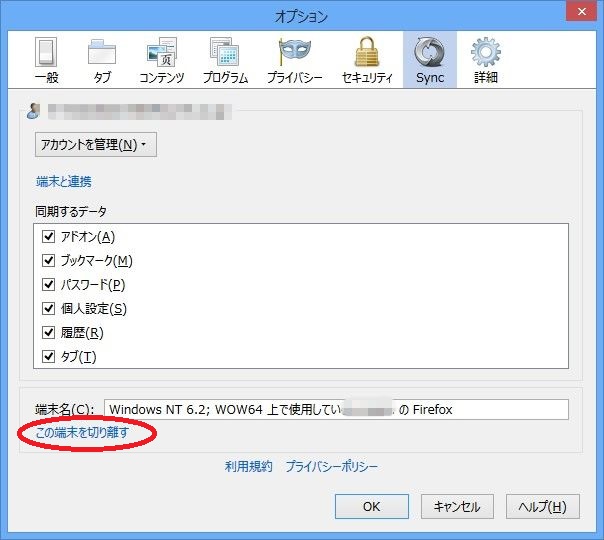
Task: Uncheck the 履歴(R) history checkbox
Action: [48, 333]
